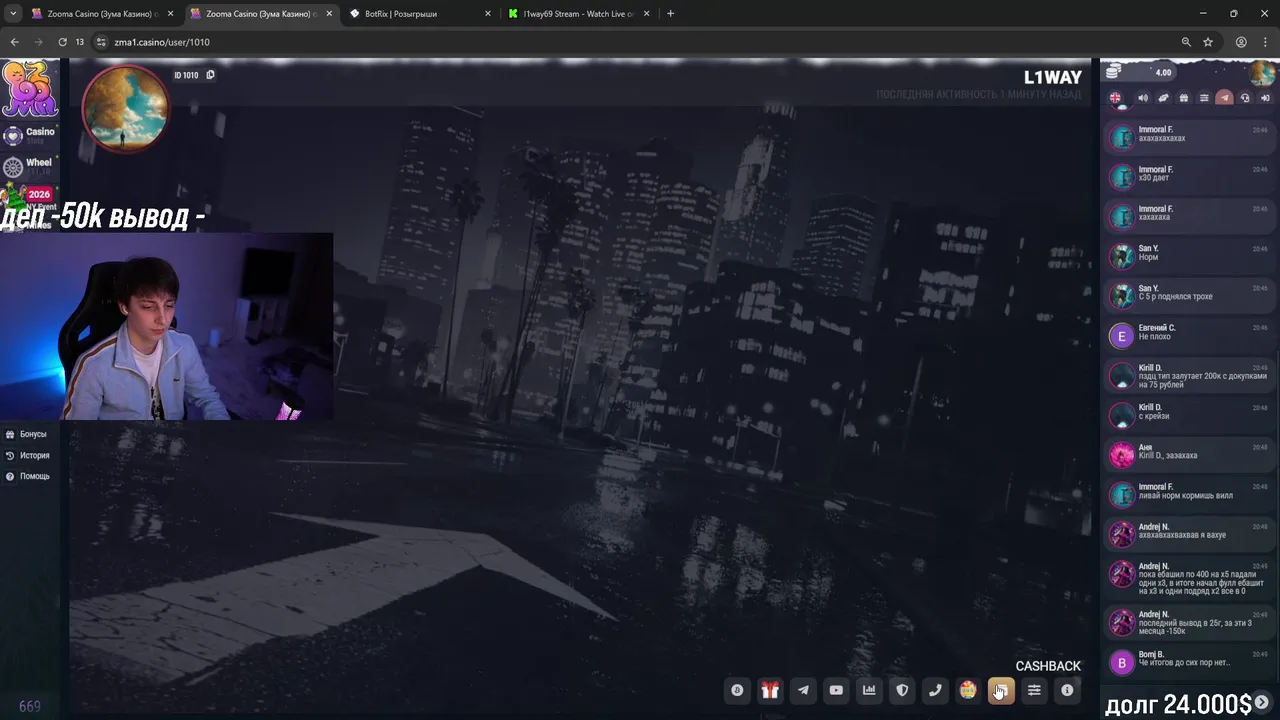Image resolution: width=1280 pixels, height=720 pixels.
Task: Click the highlighted Telegram icon in chat header
Action: click(x=1224, y=98)
